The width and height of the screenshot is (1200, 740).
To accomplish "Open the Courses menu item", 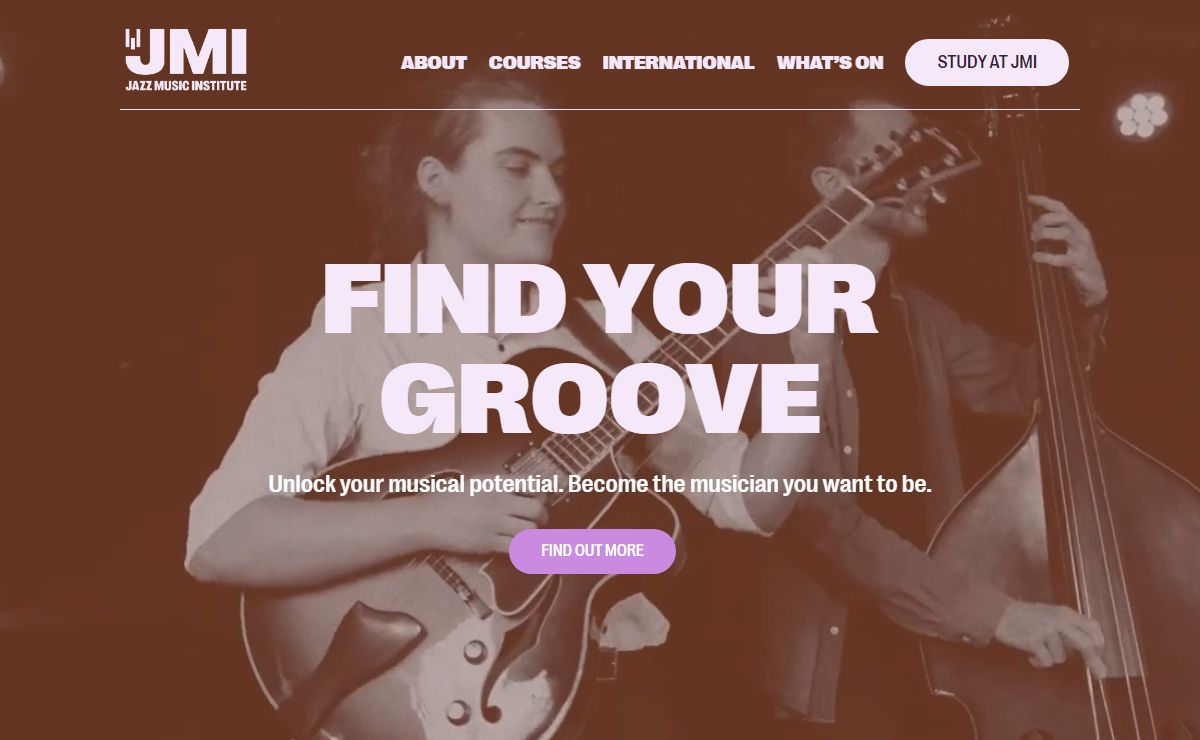I will pyautogui.click(x=534, y=62).
